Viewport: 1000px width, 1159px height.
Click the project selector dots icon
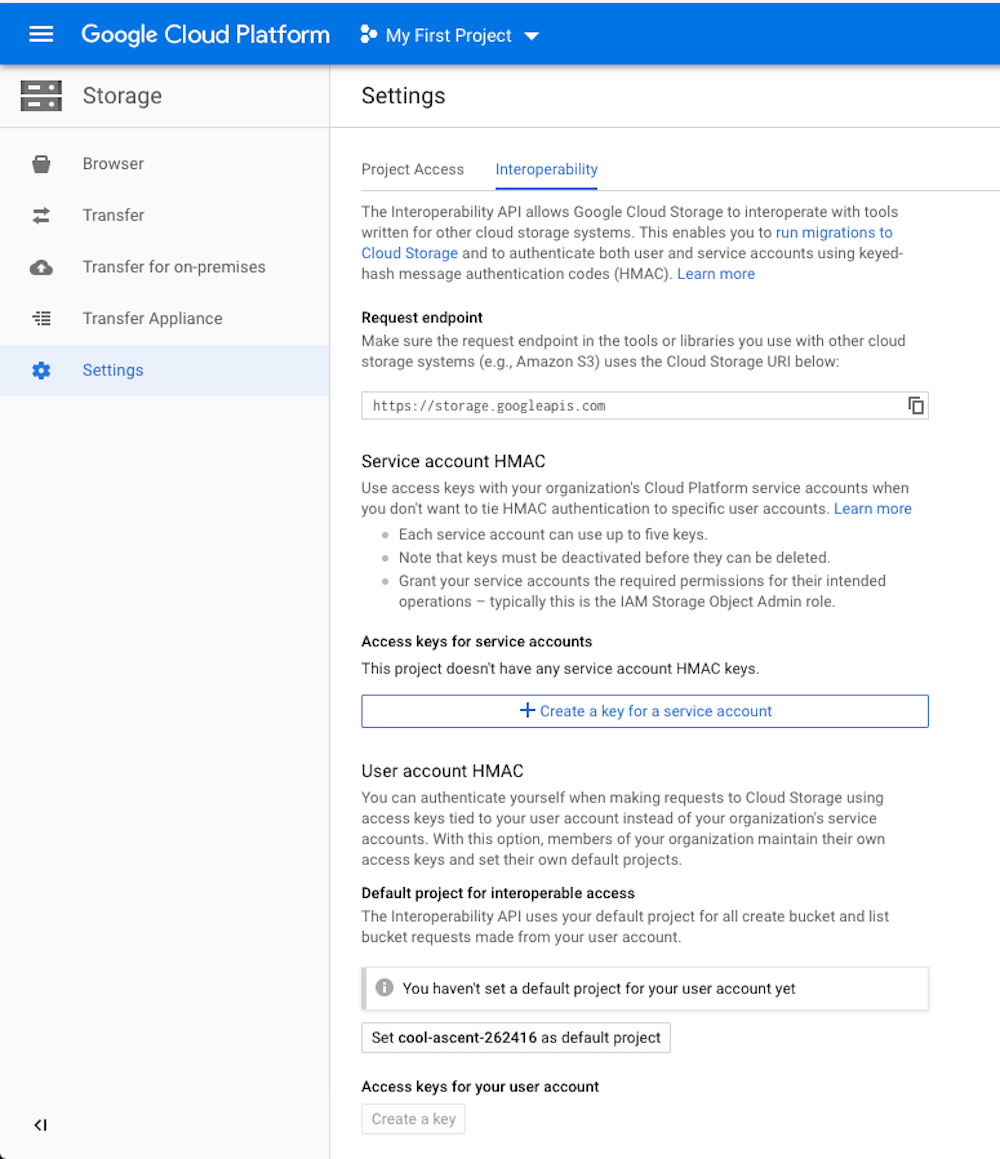click(368, 35)
